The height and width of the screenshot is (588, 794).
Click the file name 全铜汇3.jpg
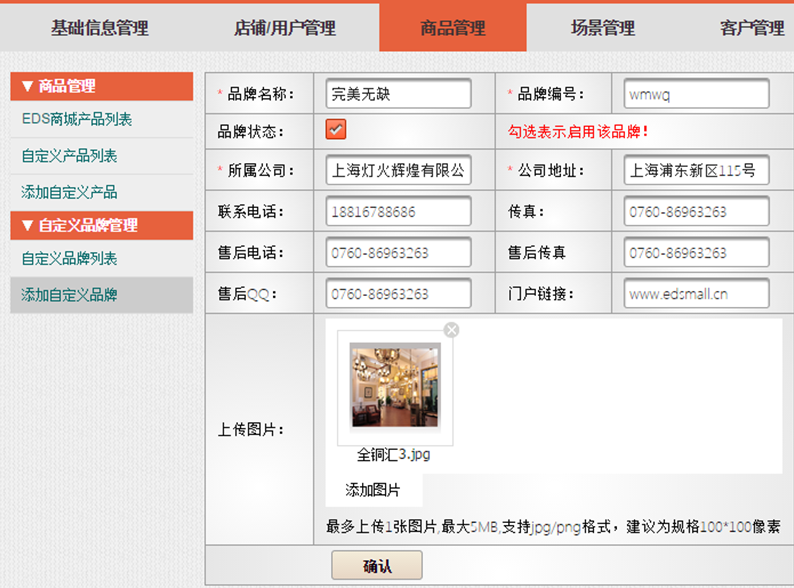393,454
